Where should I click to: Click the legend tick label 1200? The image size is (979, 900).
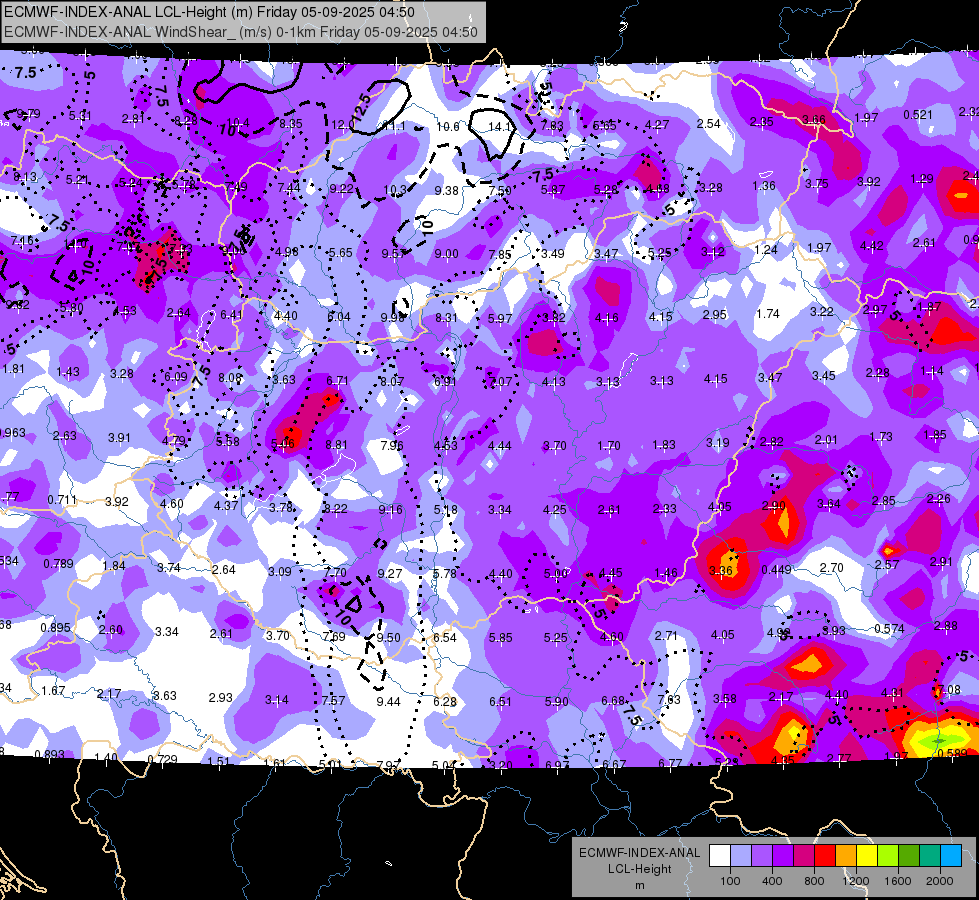pos(856,881)
